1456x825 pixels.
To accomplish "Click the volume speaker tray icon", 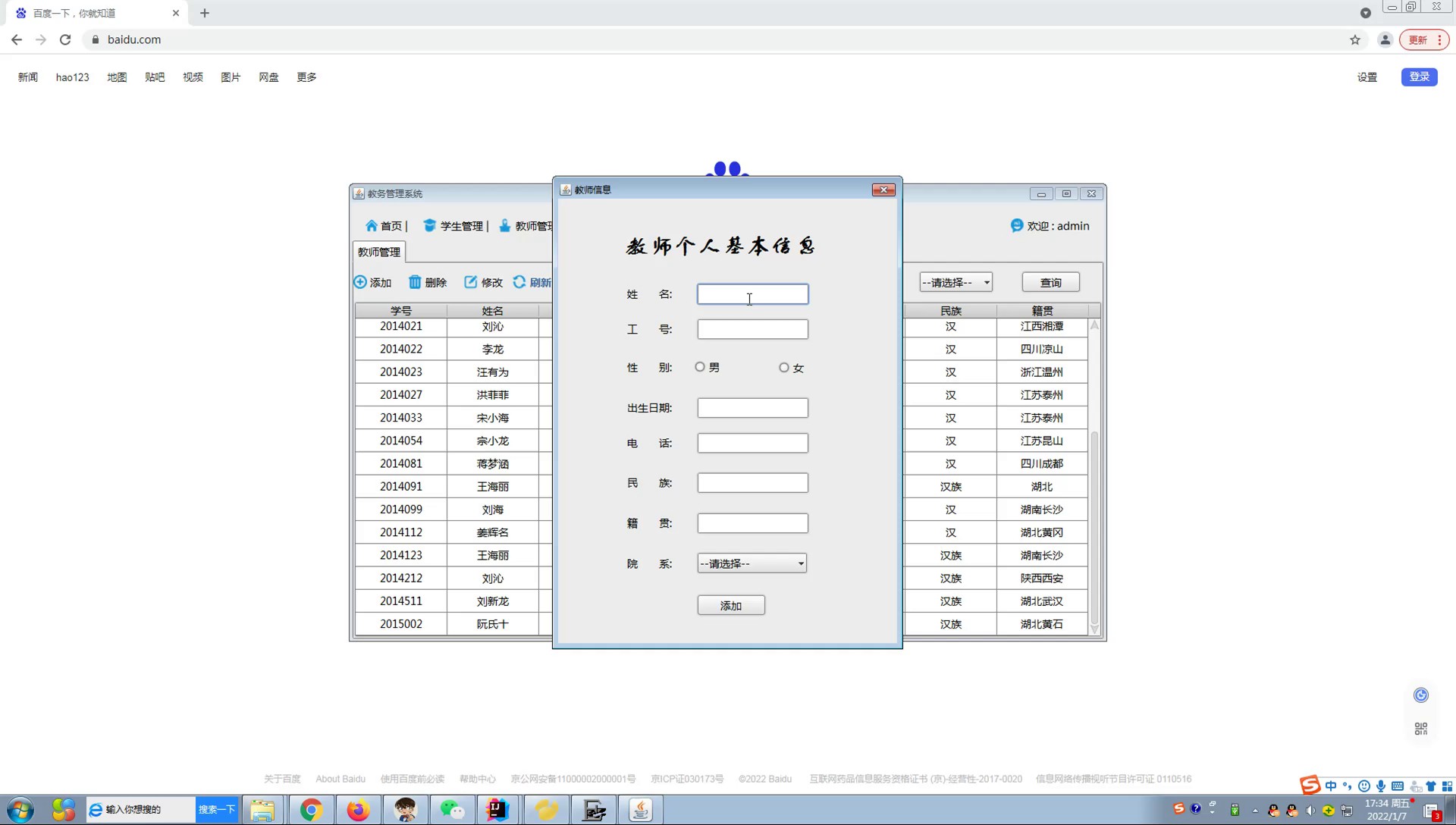I will click(x=1310, y=811).
